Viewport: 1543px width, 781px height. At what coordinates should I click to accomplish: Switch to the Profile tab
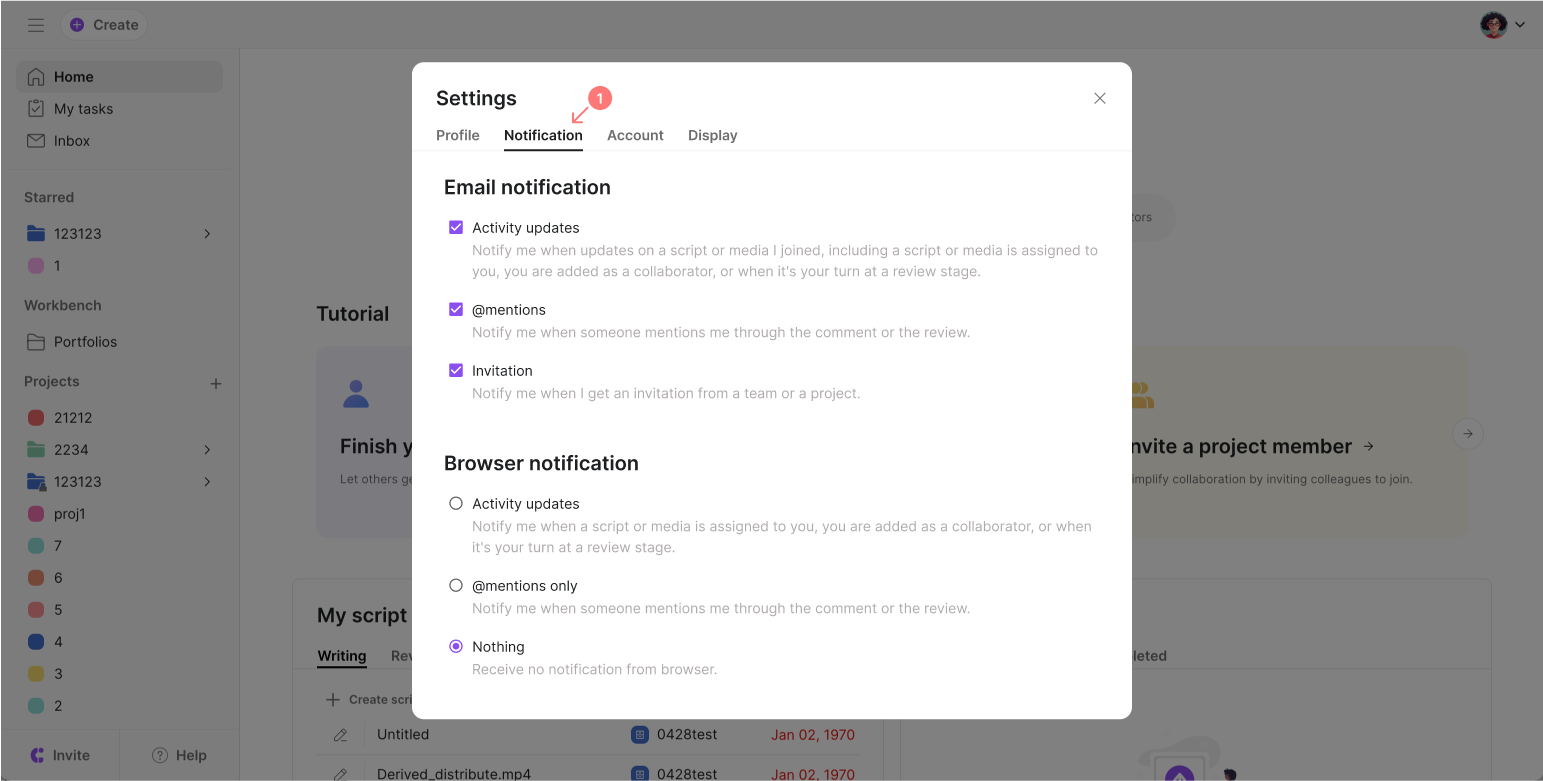click(458, 135)
